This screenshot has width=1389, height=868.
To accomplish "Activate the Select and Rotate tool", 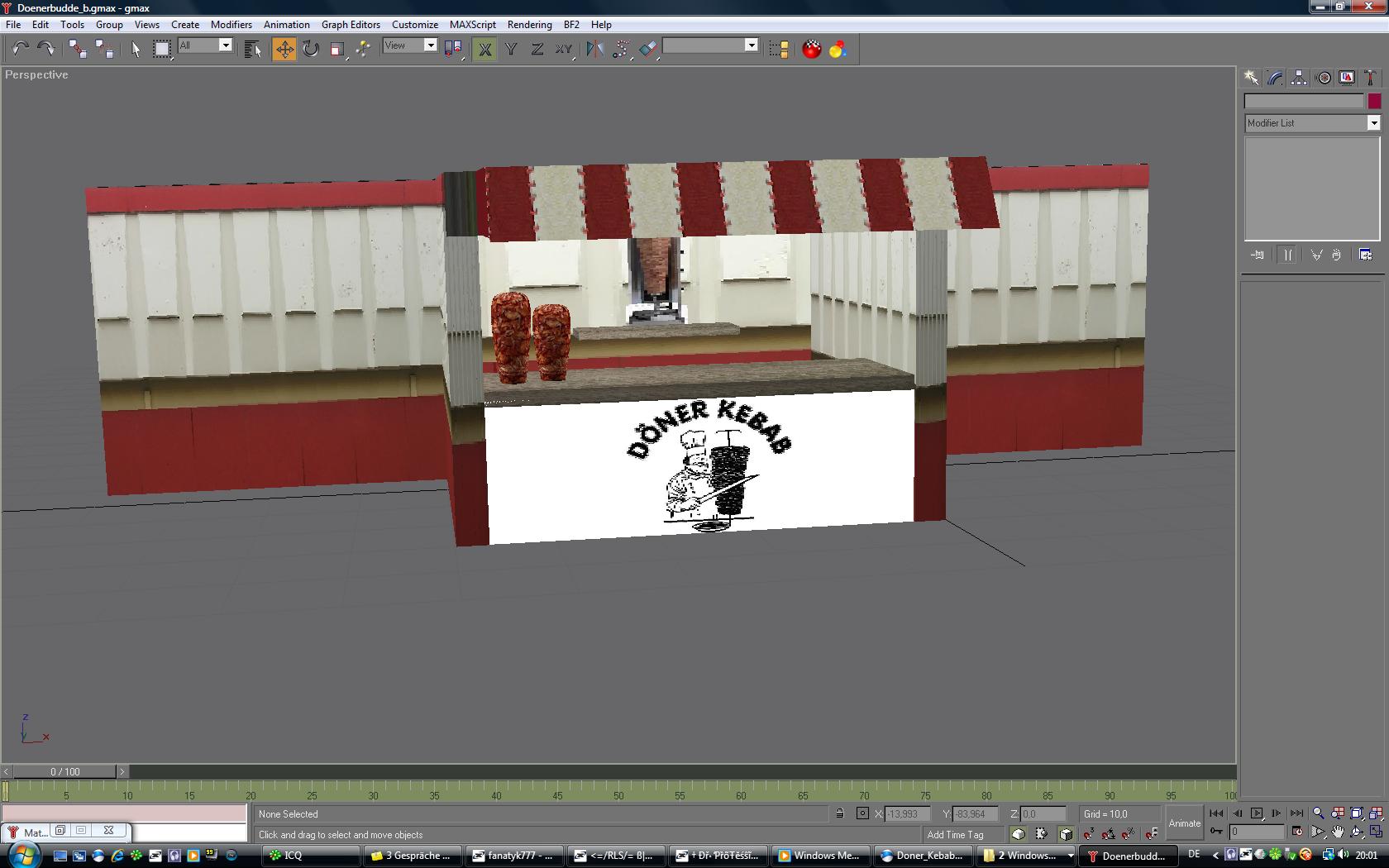I will point(311,50).
